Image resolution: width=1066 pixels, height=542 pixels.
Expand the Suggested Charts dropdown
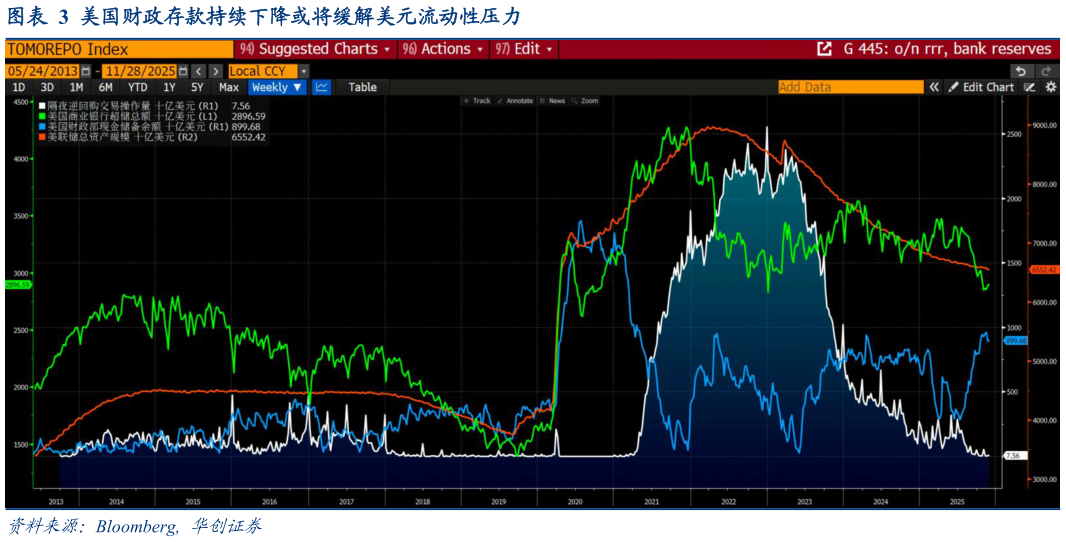(315, 49)
